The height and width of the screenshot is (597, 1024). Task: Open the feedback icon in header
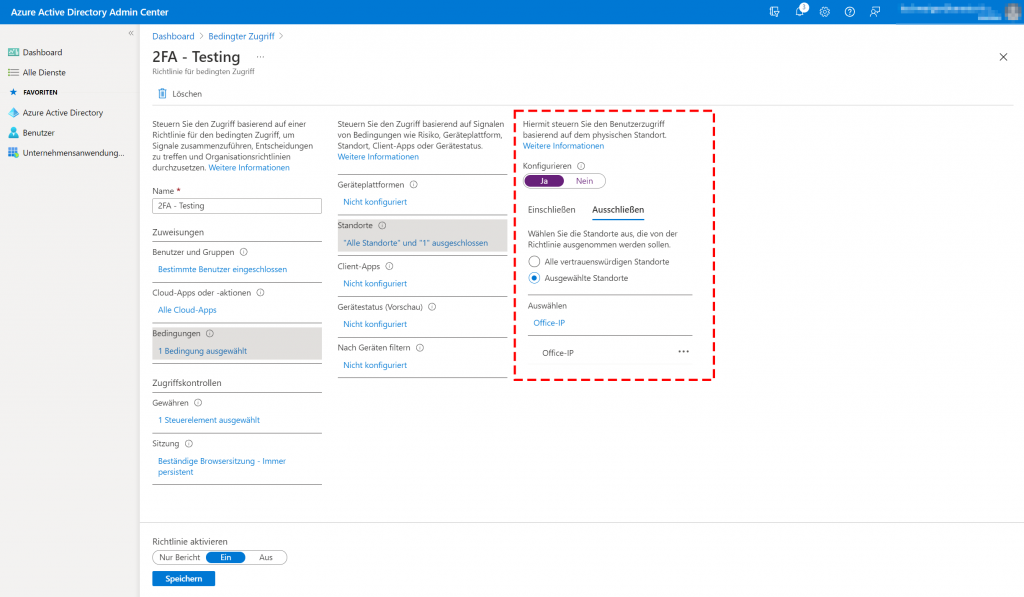[875, 12]
